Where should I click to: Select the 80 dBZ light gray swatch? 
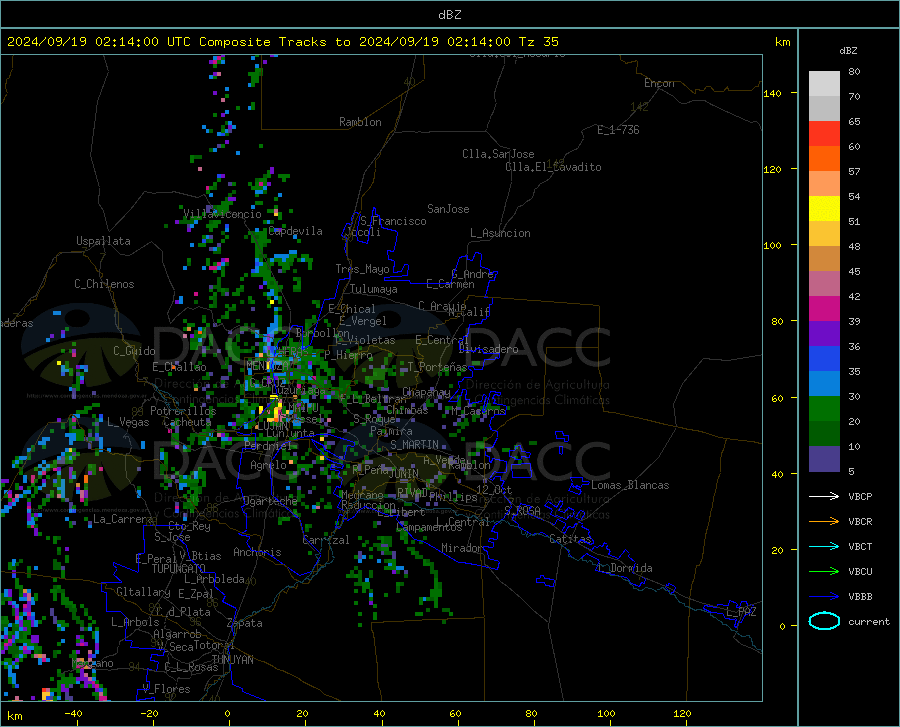[824, 83]
